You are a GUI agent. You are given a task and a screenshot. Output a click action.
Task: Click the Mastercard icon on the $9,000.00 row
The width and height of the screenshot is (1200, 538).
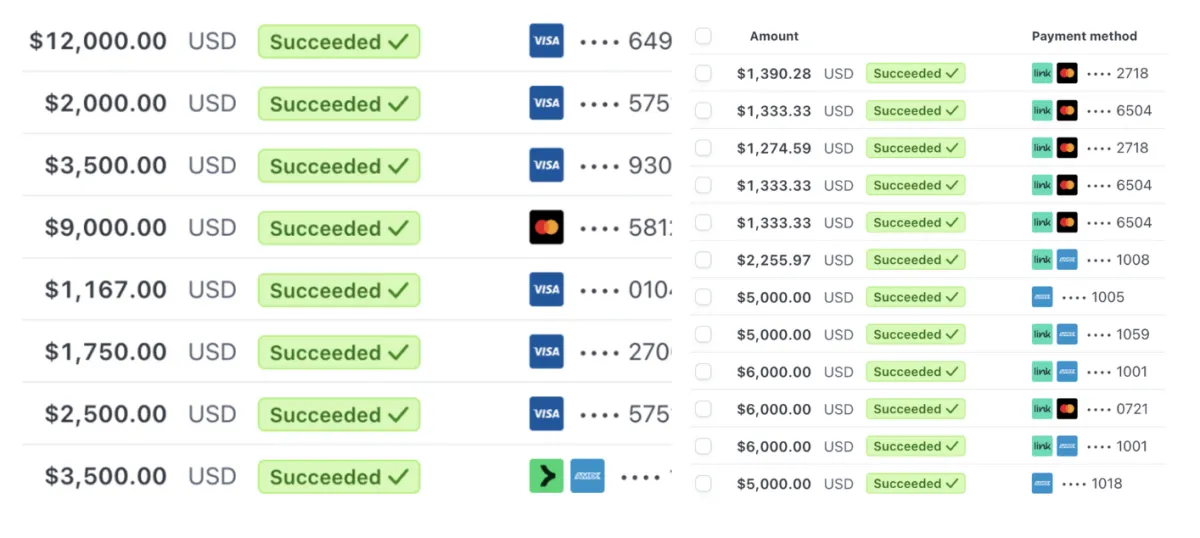[546, 228]
